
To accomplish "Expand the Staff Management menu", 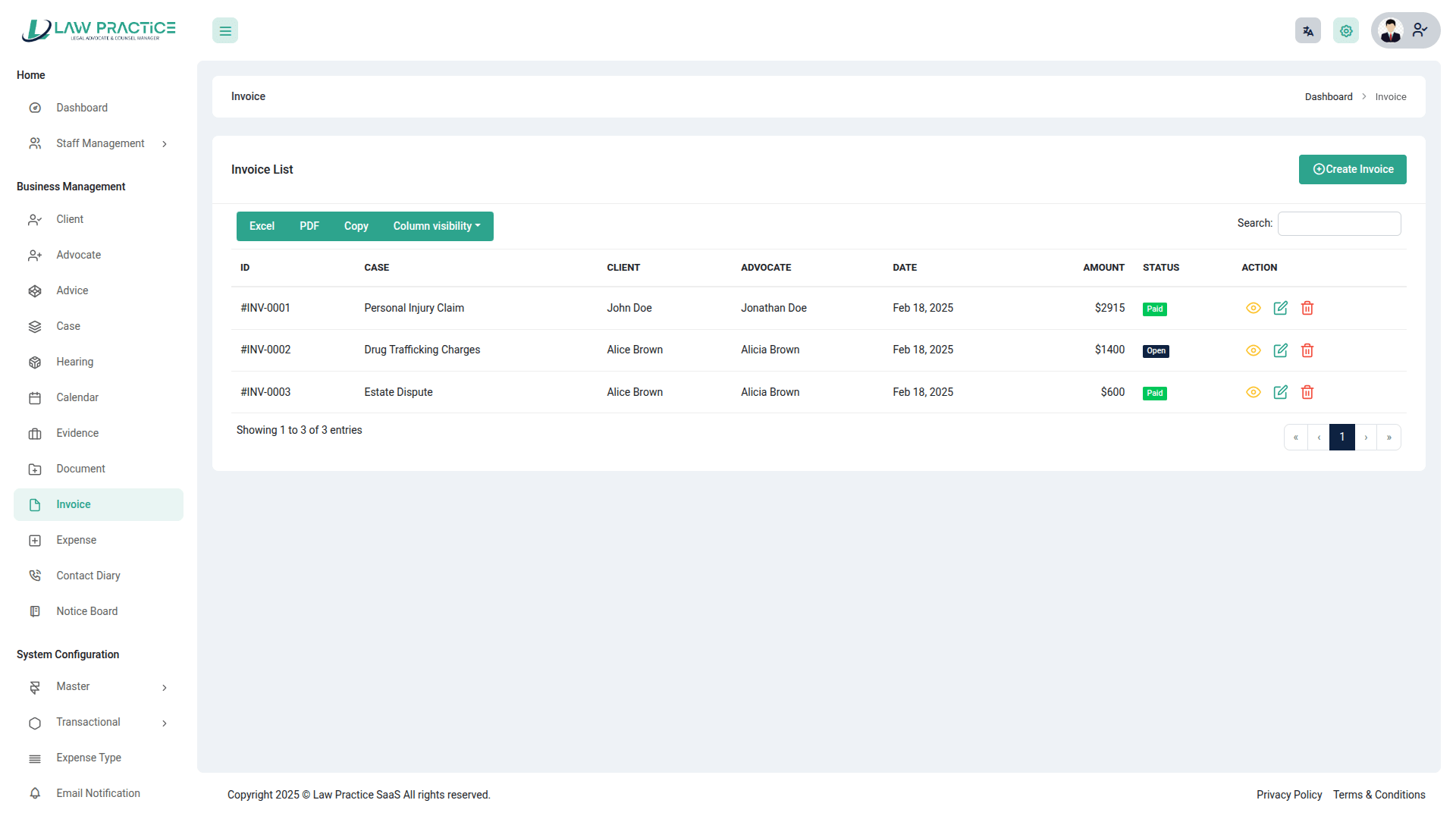I will (99, 143).
